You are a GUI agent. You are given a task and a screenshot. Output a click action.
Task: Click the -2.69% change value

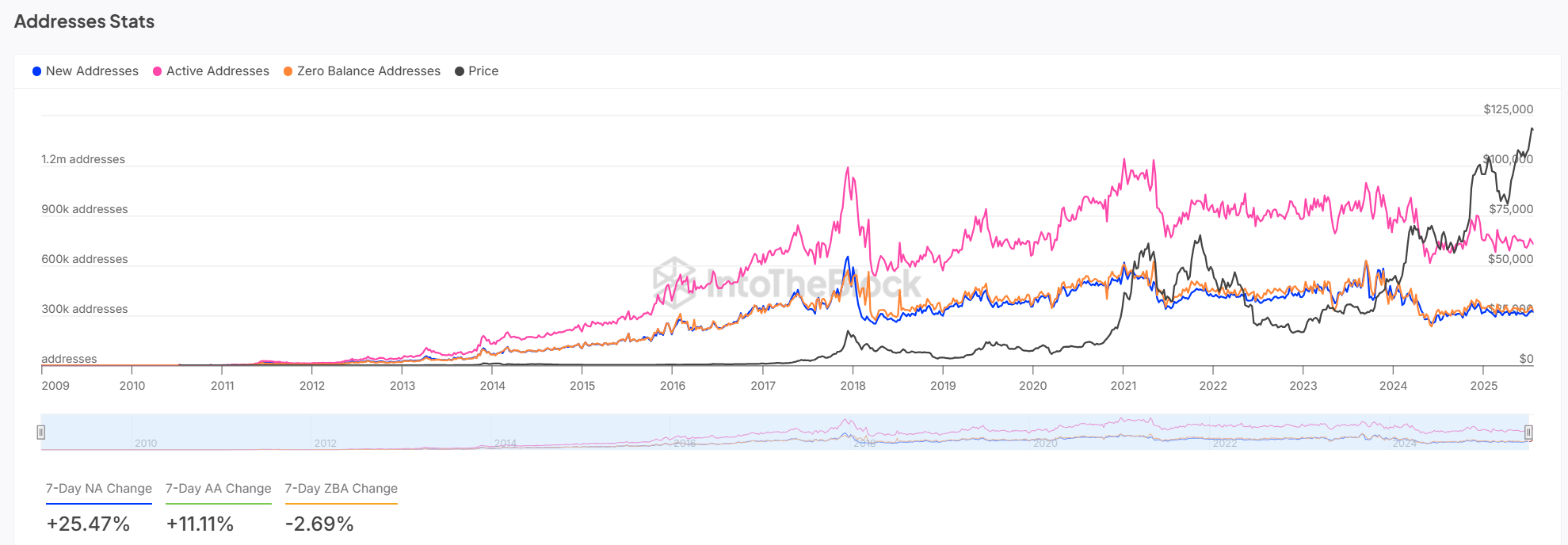click(x=319, y=524)
